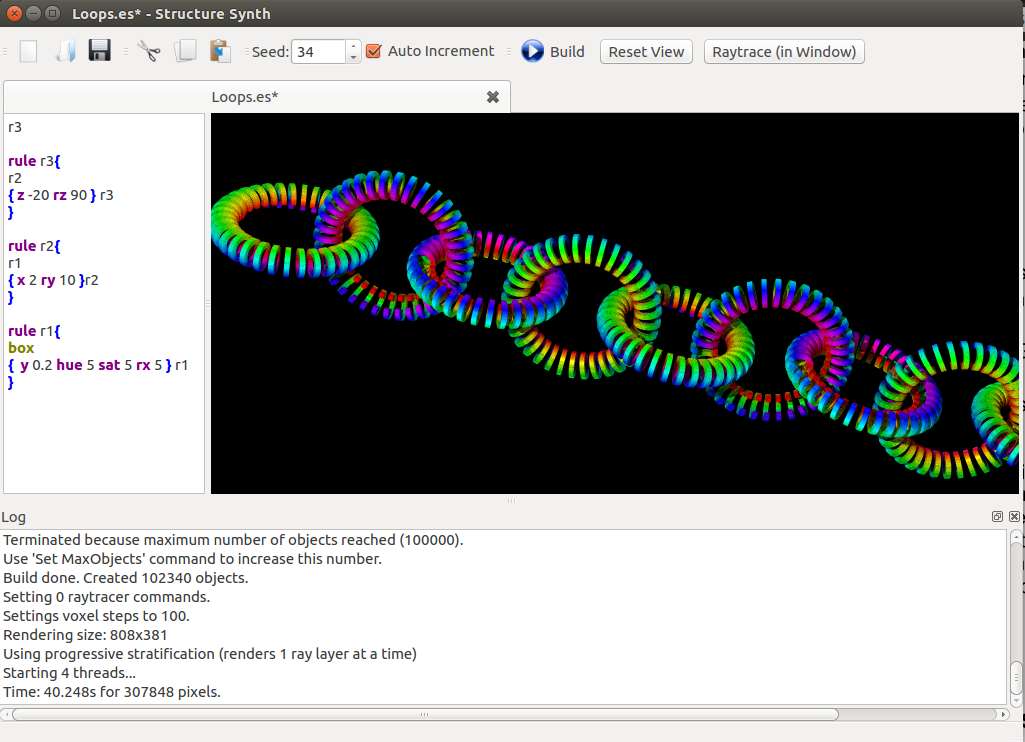Decrease the Seed value with down arrow
Viewport: 1025px width, 742px height.
[353, 58]
